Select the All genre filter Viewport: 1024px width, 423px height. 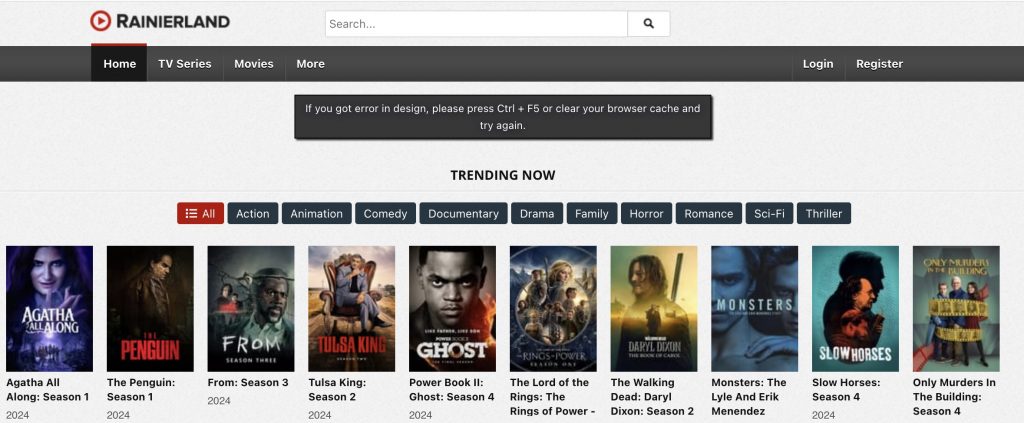click(x=200, y=214)
